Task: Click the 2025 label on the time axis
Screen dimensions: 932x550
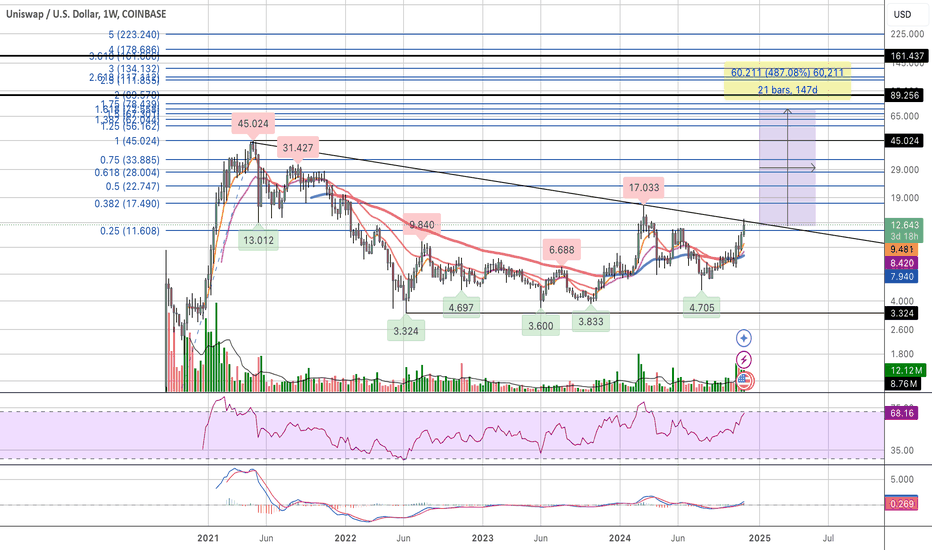Action: coord(760,538)
